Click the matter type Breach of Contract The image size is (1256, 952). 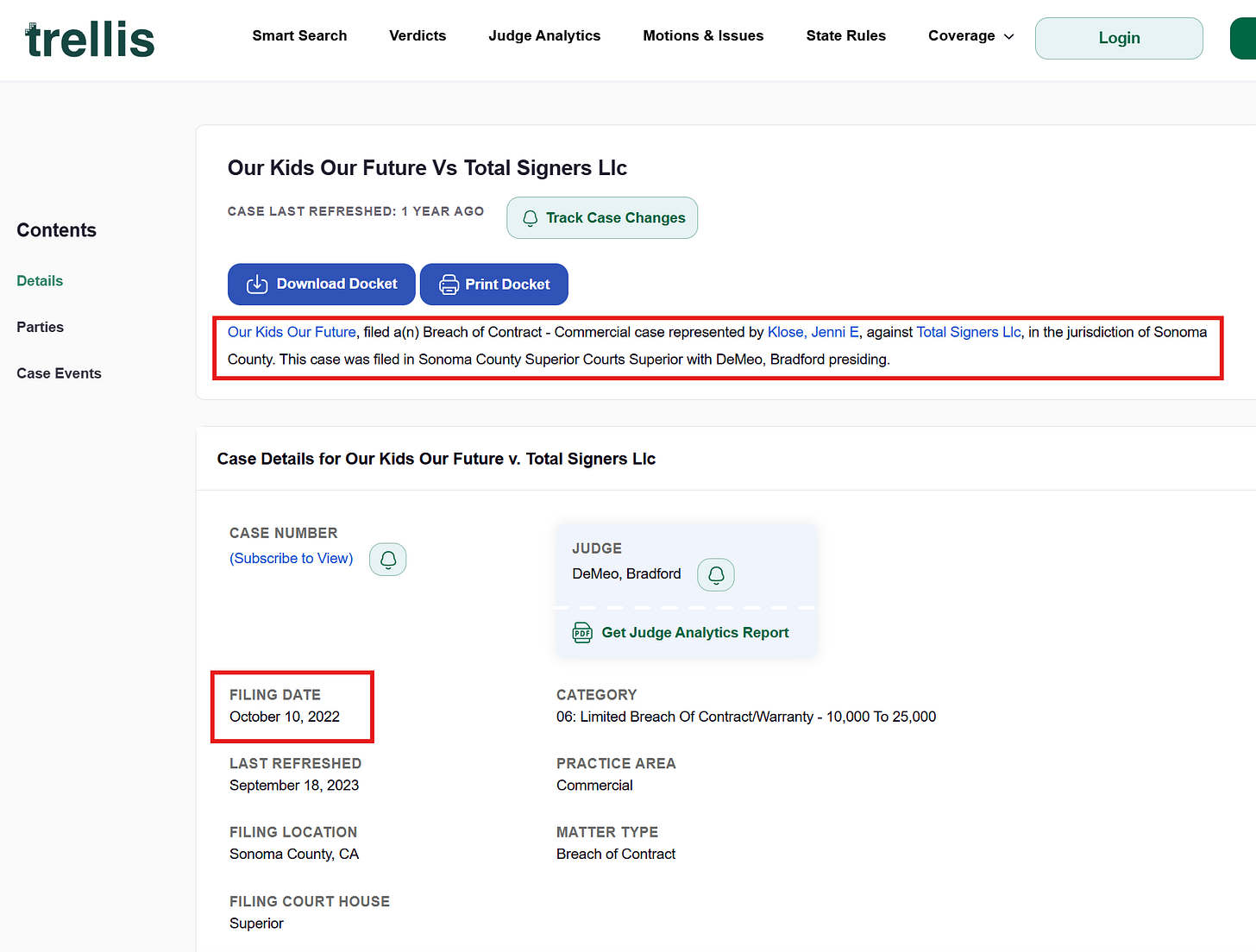click(616, 854)
